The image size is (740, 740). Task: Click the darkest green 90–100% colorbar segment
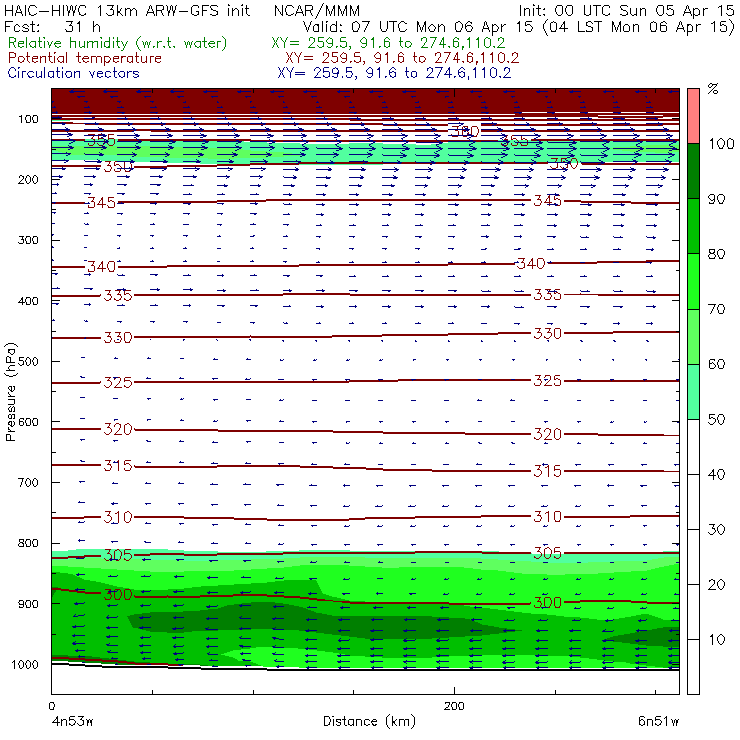(x=693, y=171)
